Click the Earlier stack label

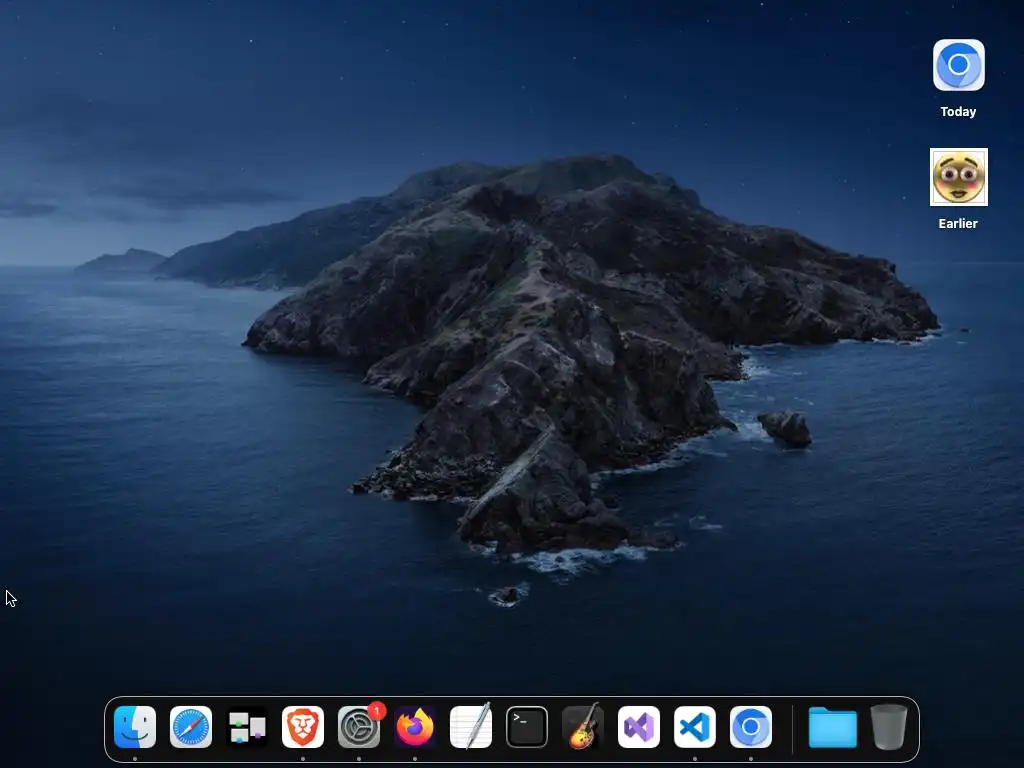(x=958, y=223)
